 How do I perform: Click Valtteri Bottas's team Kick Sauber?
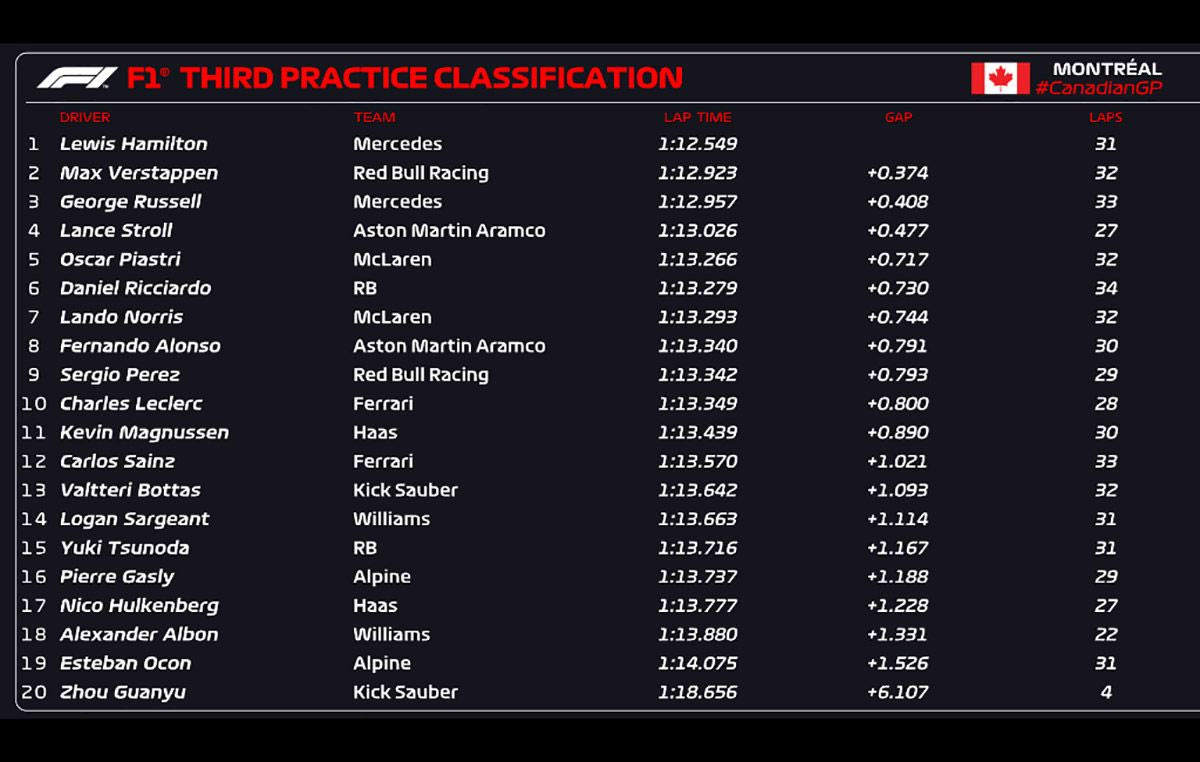coord(405,491)
